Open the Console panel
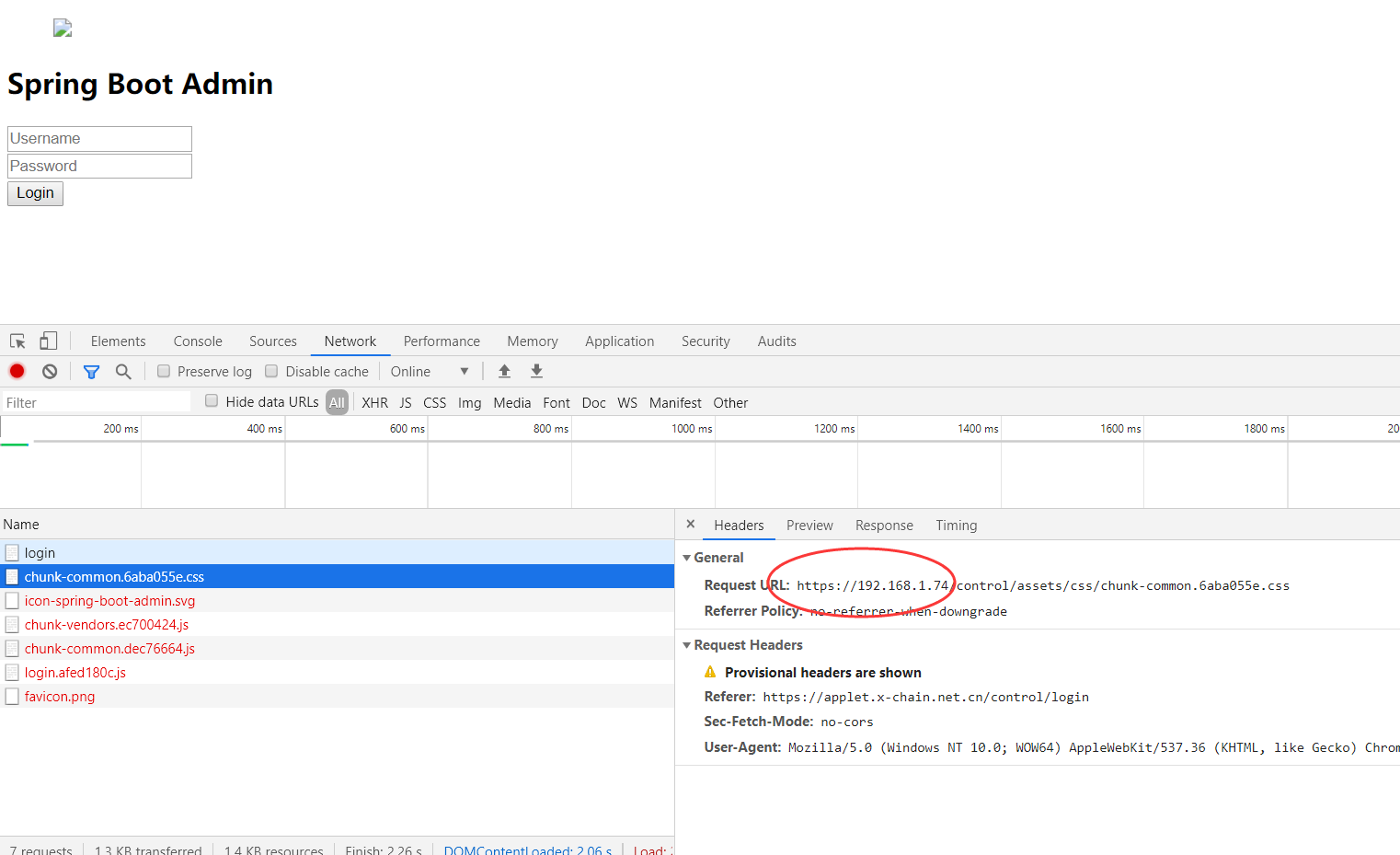 [x=197, y=341]
